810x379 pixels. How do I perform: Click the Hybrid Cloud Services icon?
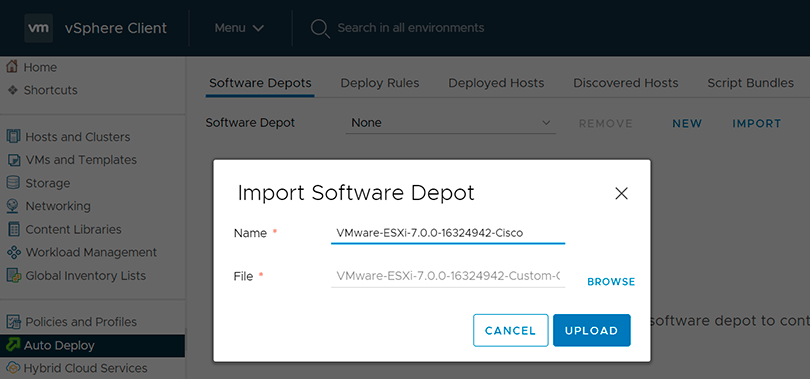pos(13,368)
